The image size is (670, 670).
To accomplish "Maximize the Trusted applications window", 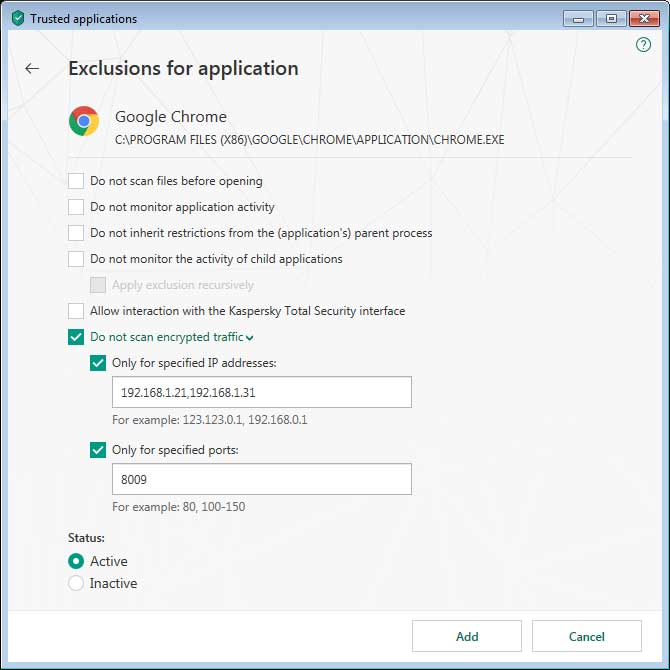I will click(611, 19).
